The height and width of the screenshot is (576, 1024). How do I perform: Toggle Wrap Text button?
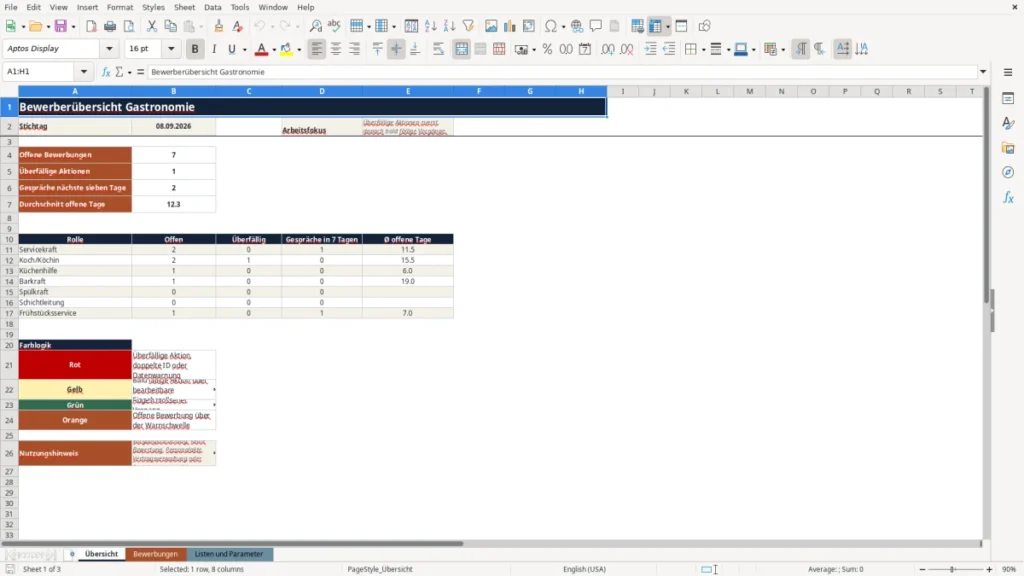(438, 49)
